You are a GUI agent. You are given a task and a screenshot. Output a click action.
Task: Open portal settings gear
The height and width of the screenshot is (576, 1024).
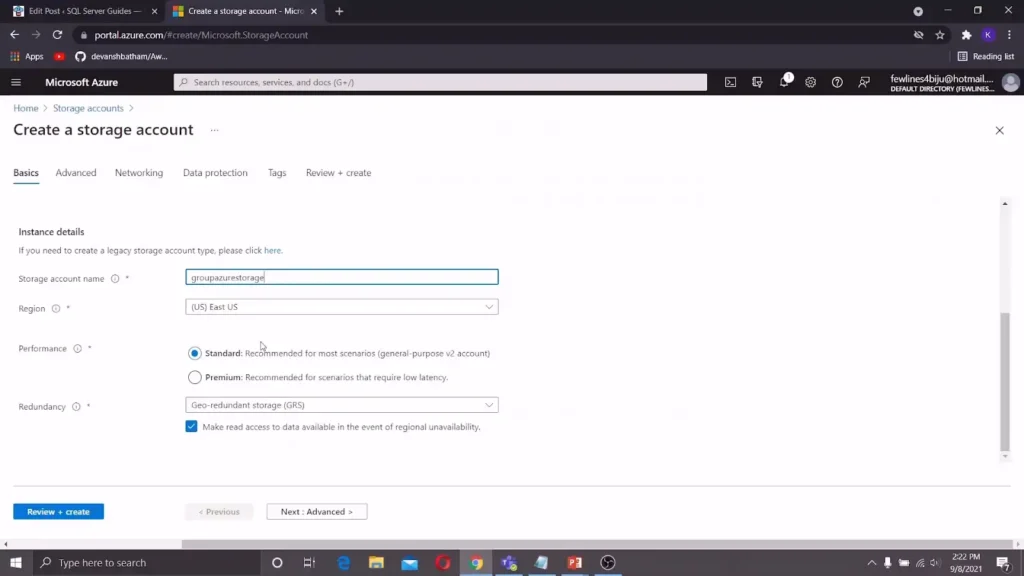pos(810,82)
